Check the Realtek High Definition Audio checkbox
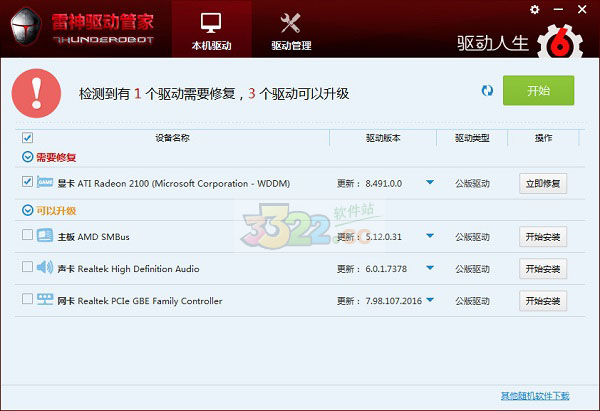The height and width of the screenshot is (411, 600). coord(27,266)
